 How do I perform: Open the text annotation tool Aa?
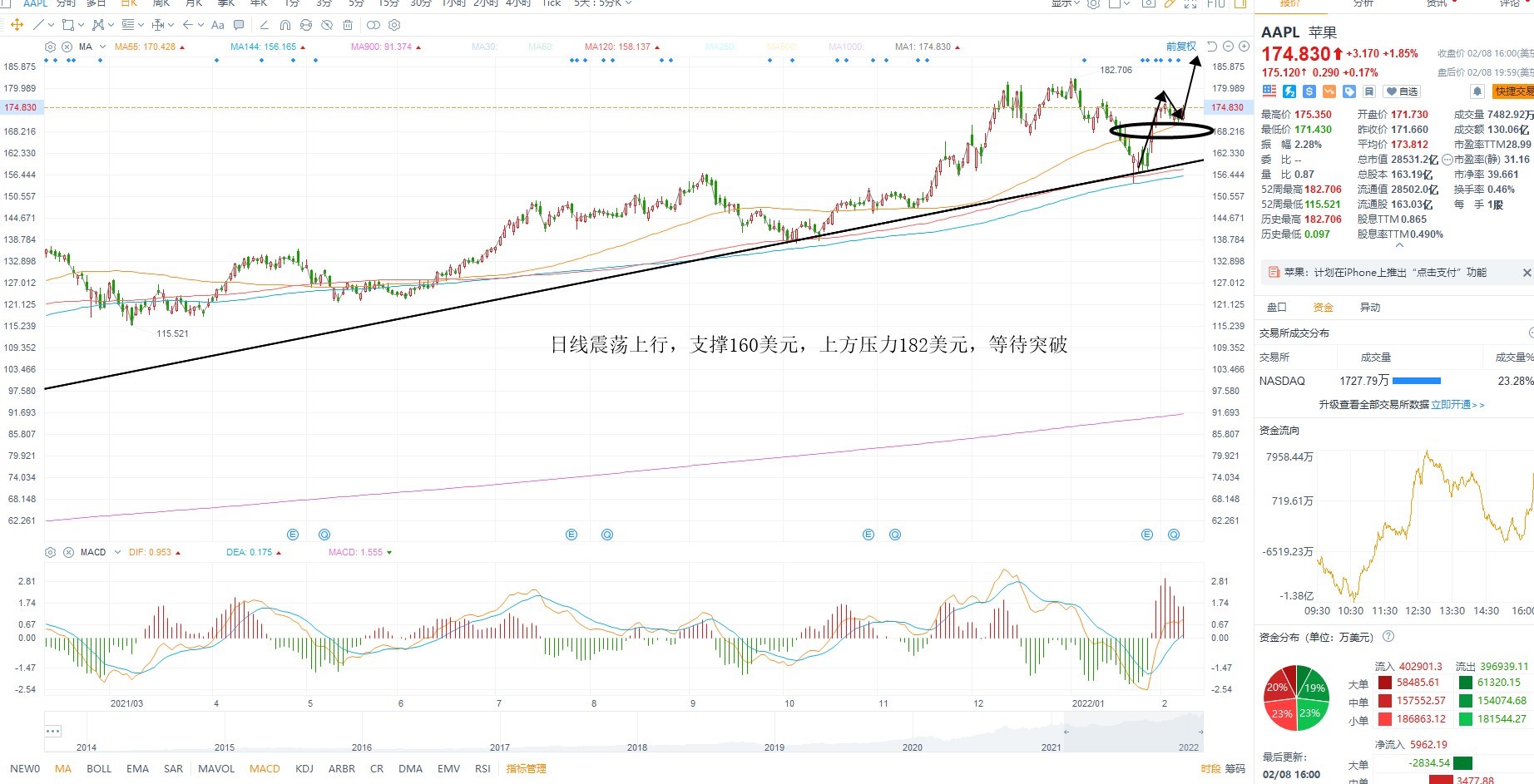pyautogui.click(x=218, y=25)
